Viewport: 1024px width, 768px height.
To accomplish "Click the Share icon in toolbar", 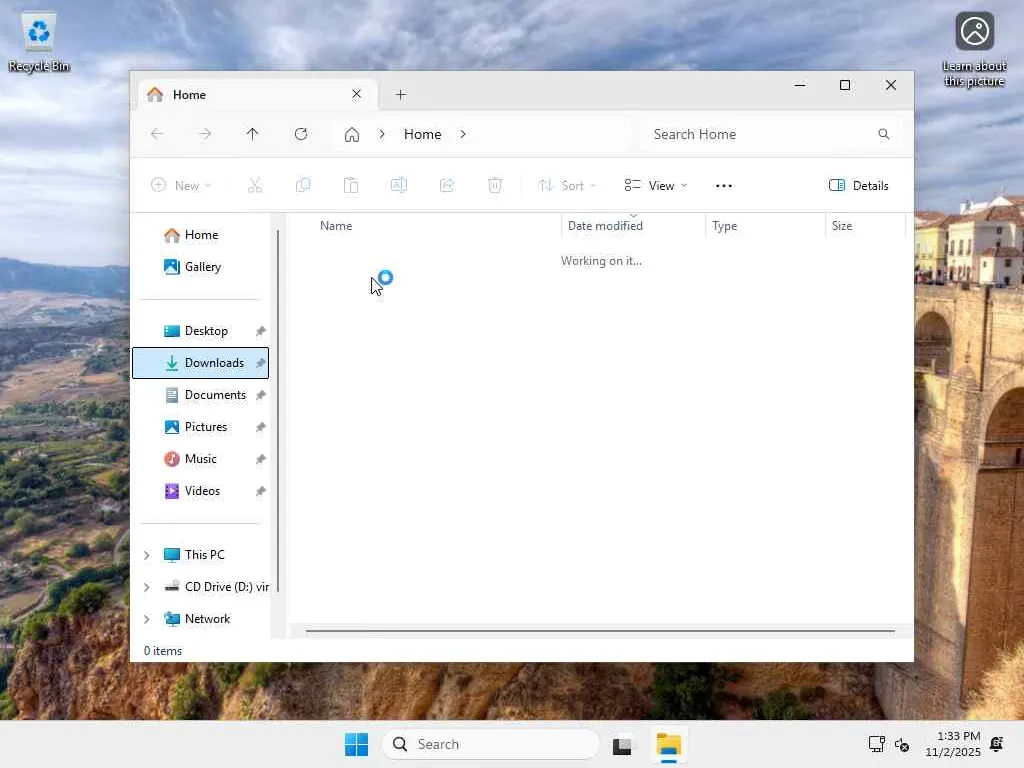I will [x=447, y=185].
